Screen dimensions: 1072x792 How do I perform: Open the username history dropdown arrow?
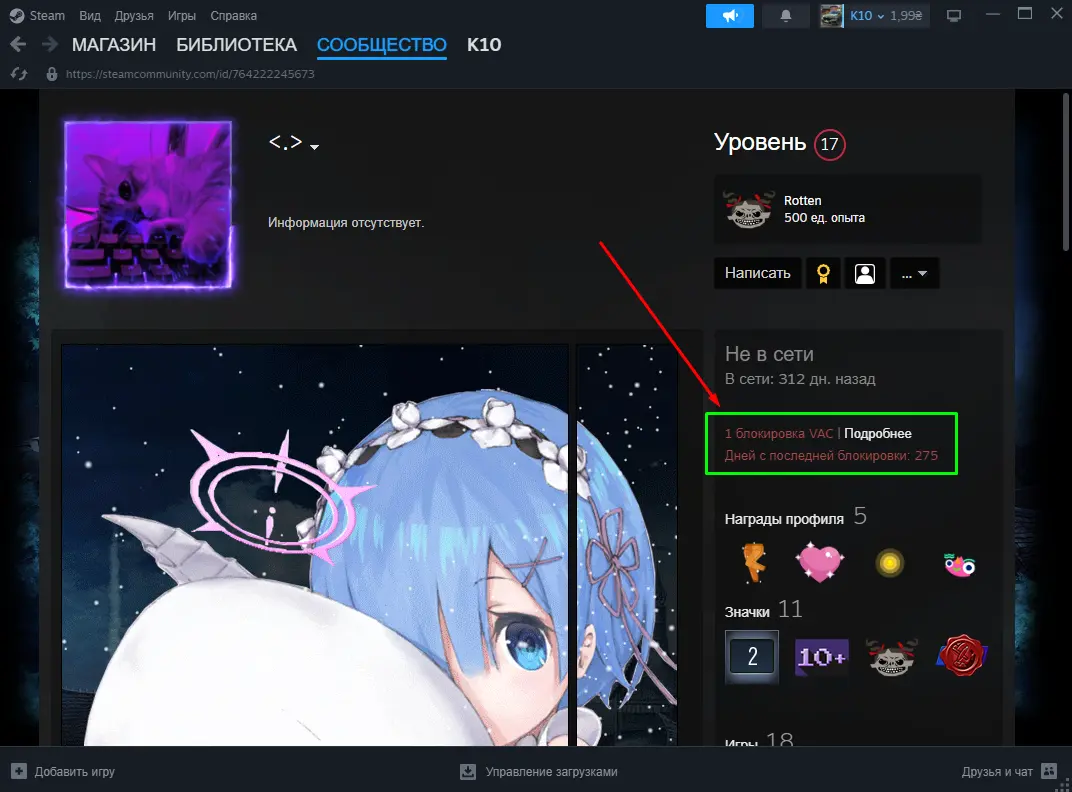315,148
